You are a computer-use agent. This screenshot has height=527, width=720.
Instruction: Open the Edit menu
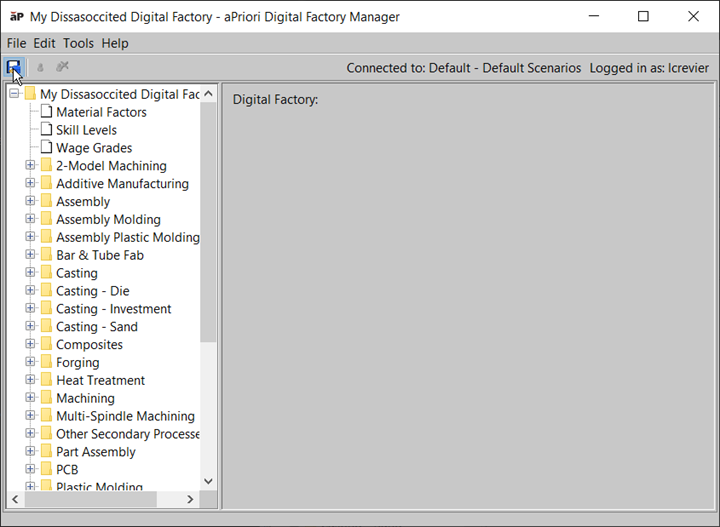pos(44,43)
